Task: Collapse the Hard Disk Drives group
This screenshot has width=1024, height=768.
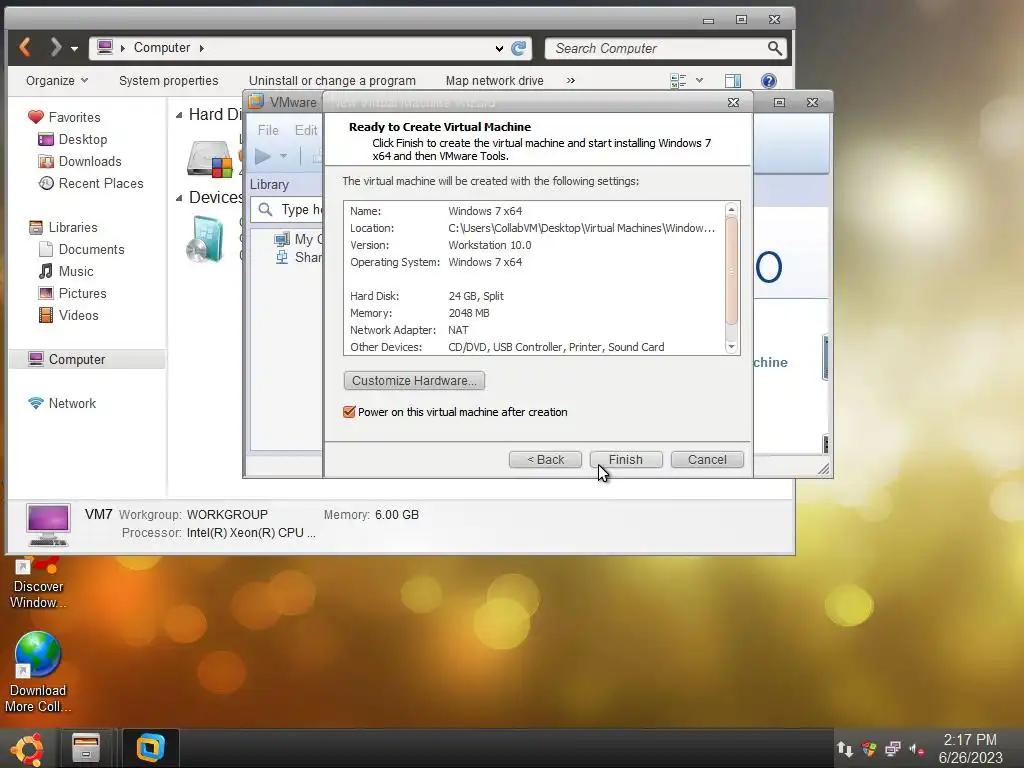Action: click(179, 115)
